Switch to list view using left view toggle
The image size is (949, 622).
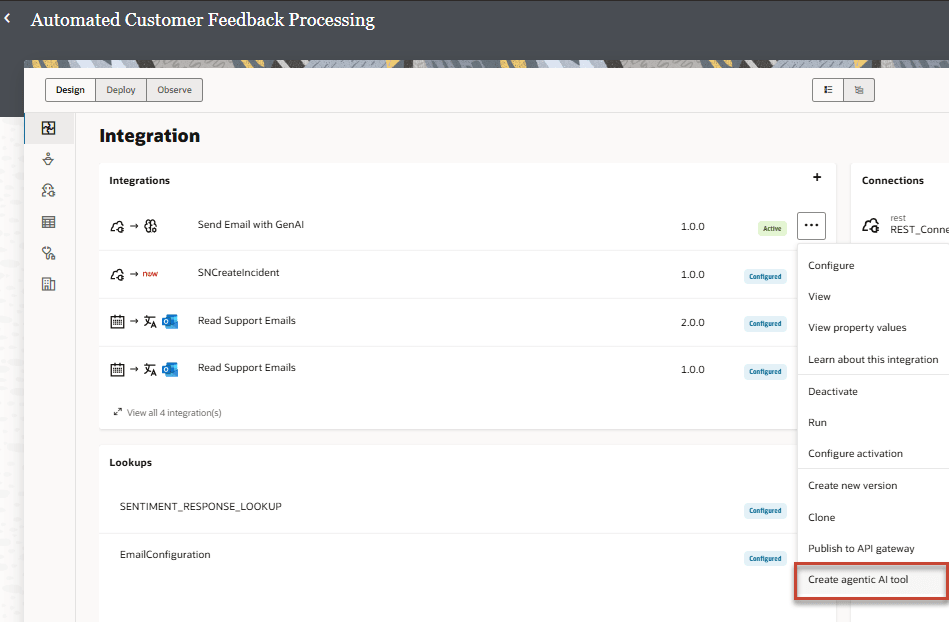pyautogui.click(x=827, y=89)
